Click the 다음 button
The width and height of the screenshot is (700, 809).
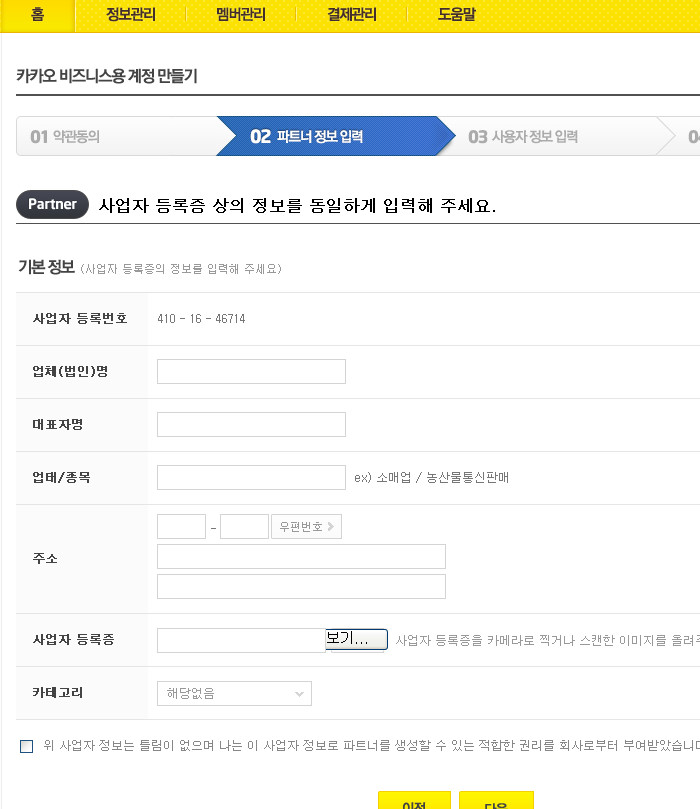(496, 801)
